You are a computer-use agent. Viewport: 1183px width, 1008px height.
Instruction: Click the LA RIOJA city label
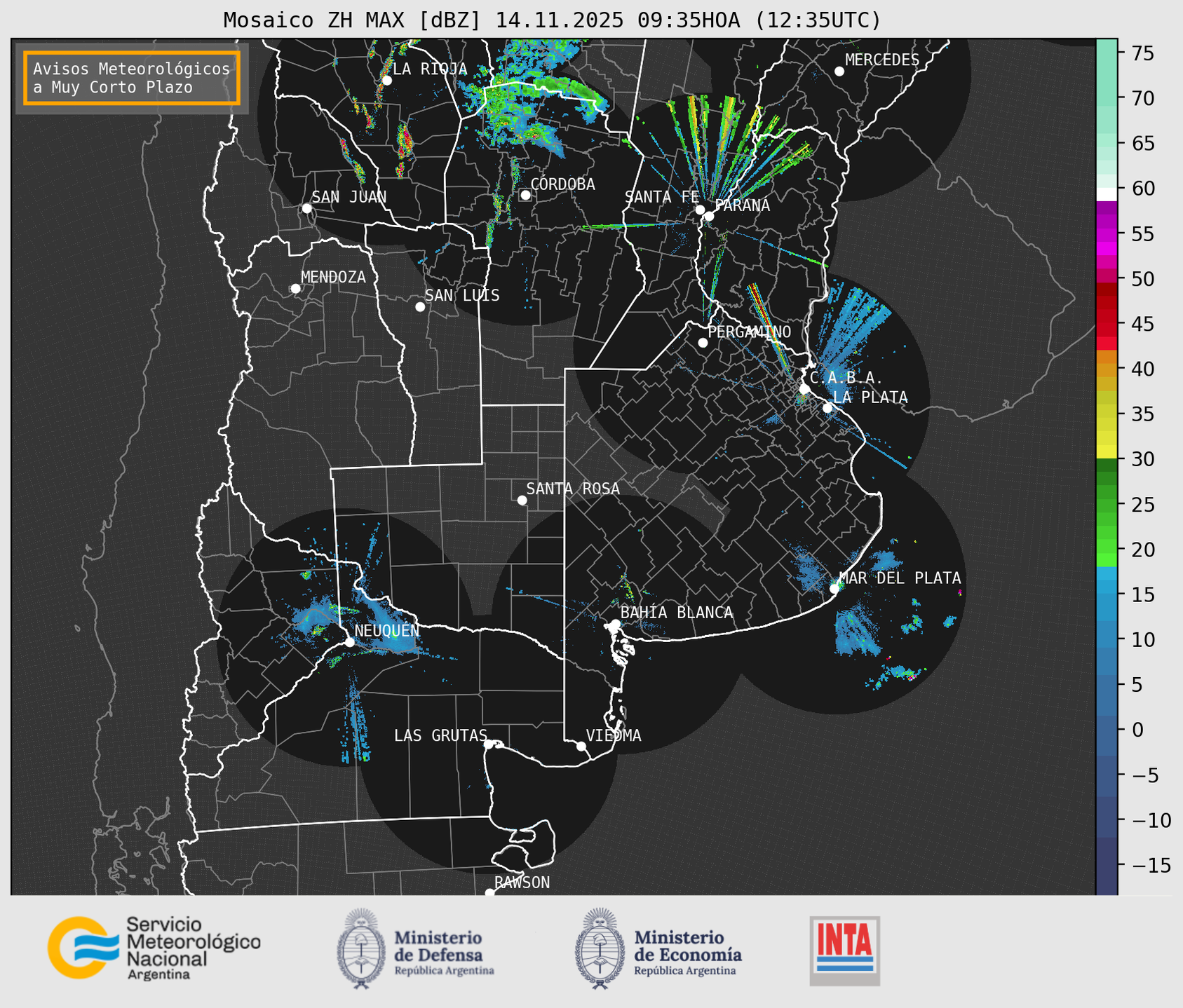coord(429,69)
